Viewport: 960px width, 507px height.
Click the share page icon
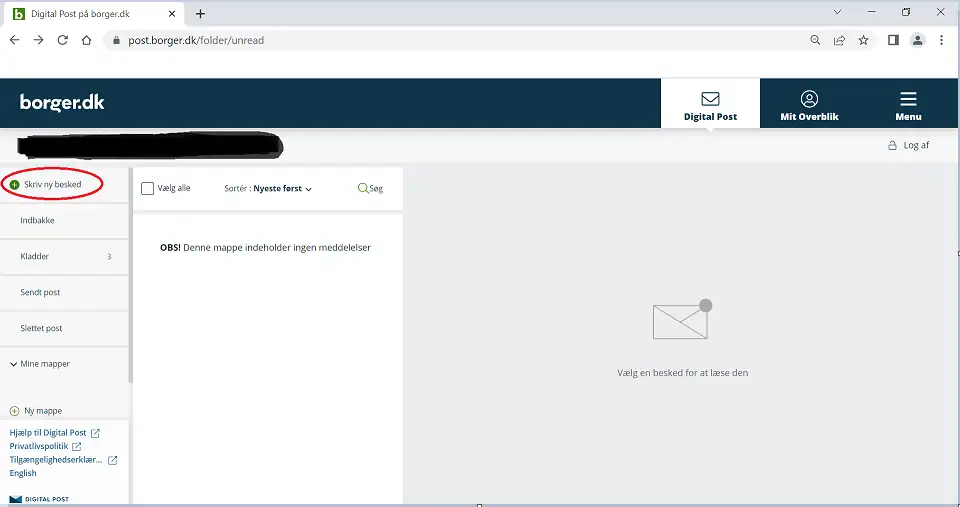tap(839, 40)
